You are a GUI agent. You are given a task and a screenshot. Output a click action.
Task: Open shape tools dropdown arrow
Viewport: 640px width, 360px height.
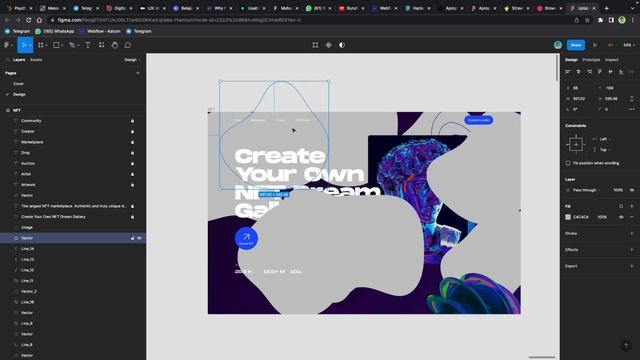click(x=62, y=45)
